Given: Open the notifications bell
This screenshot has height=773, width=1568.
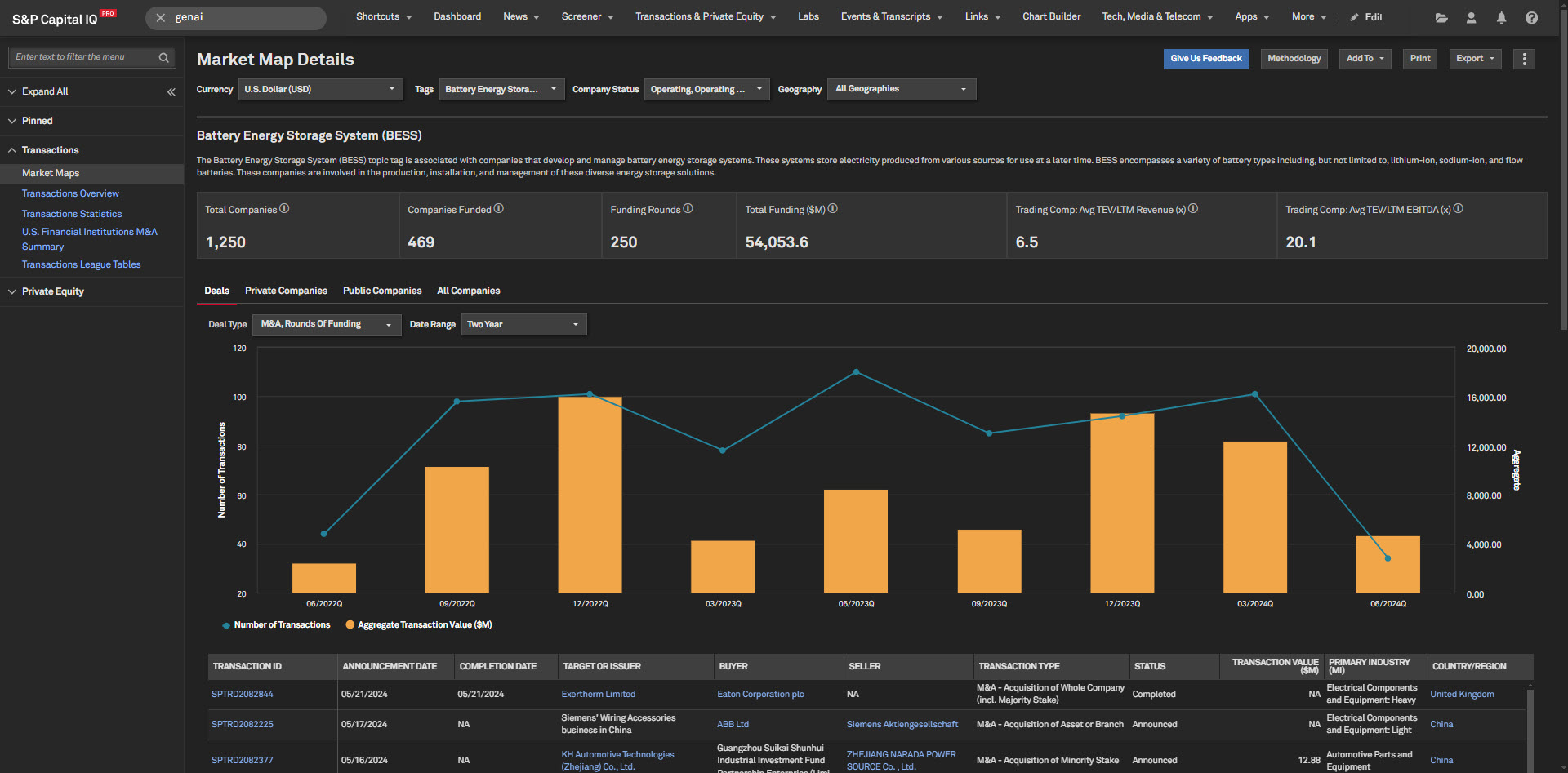Looking at the screenshot, I should pos(1501,17).
